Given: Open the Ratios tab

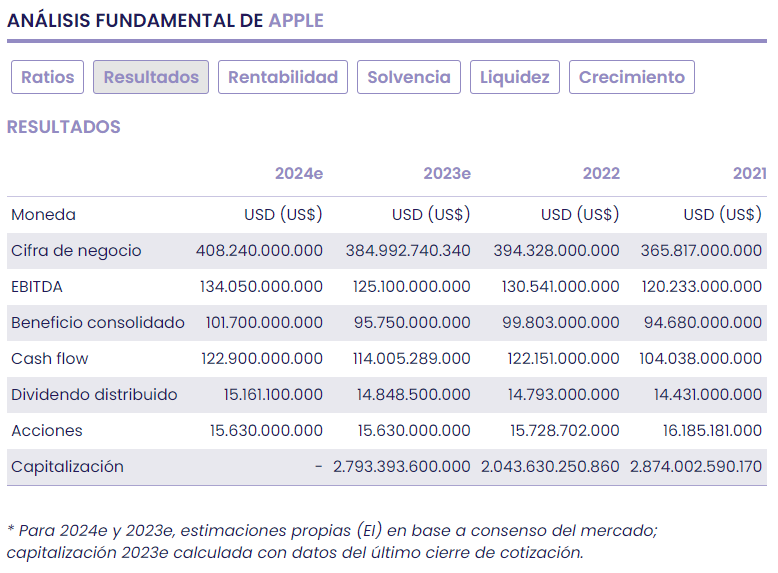Looking at the screenshot, I should (48, 77).
